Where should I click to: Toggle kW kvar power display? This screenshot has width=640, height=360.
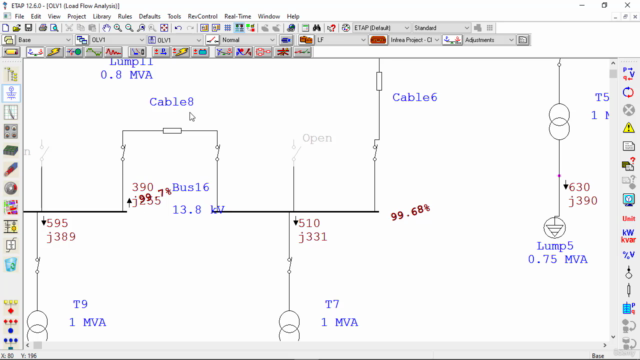629,236
